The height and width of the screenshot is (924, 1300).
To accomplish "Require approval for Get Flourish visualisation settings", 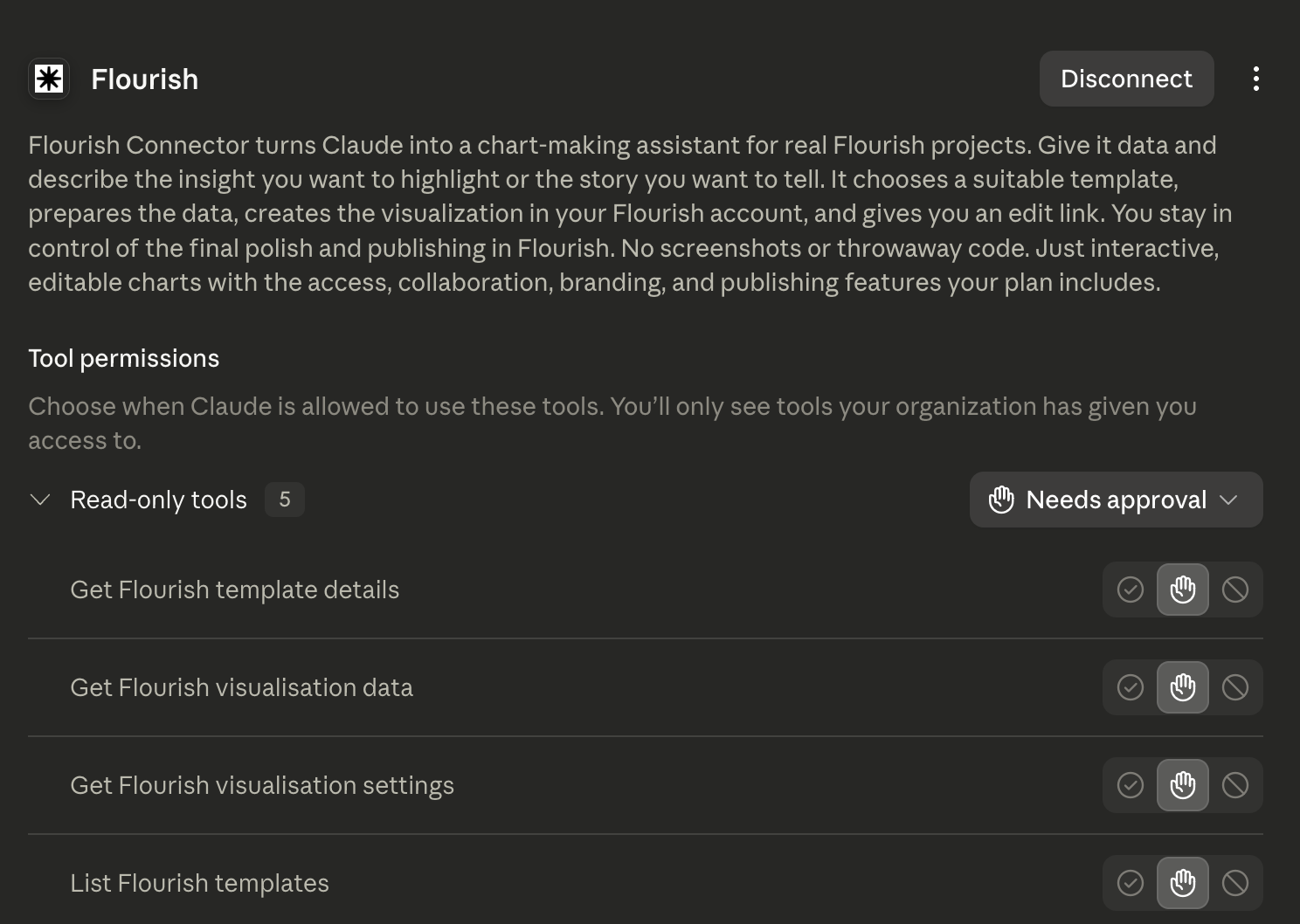I will click(1182, 785).
